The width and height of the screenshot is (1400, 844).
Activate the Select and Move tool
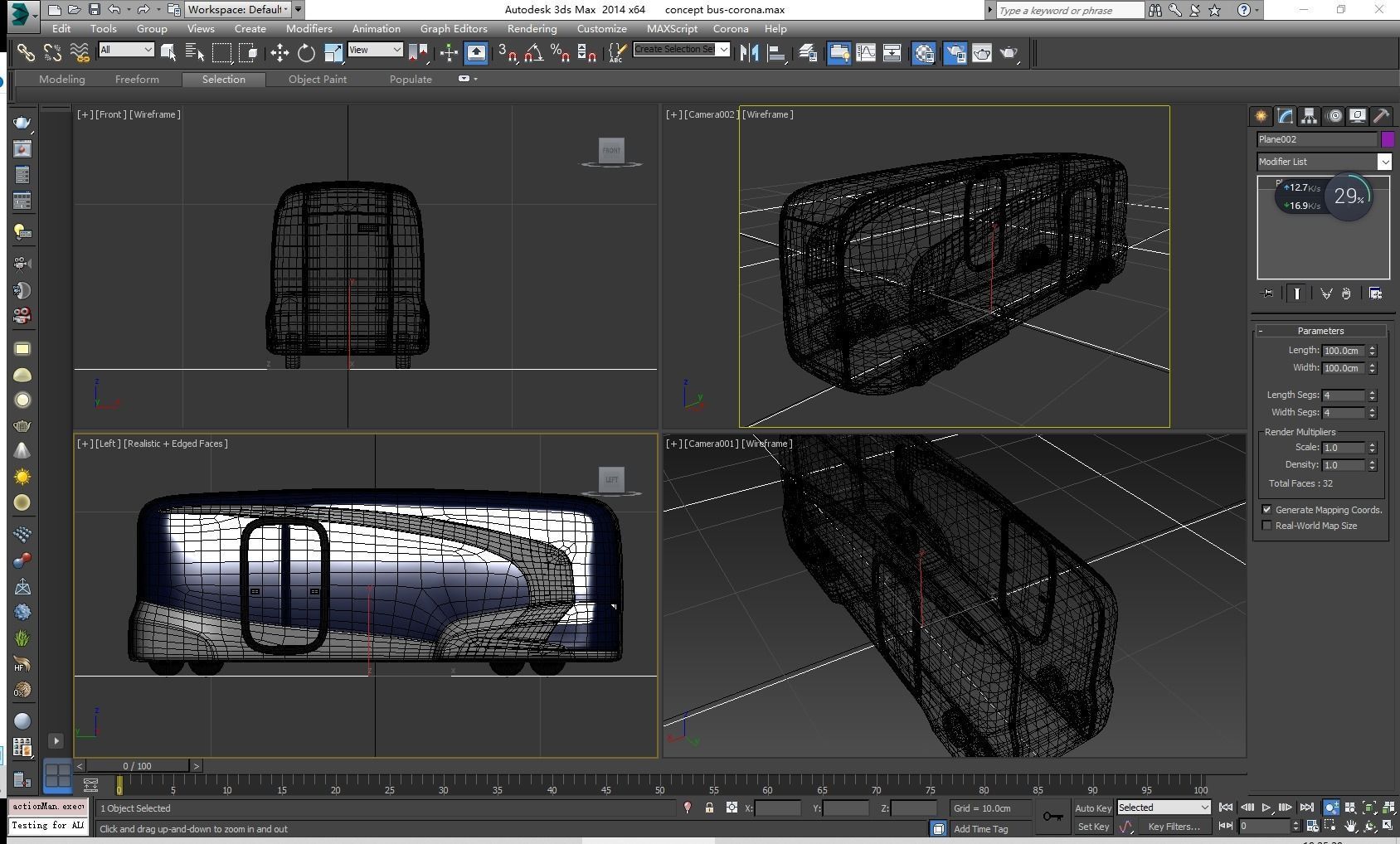click(280, 52)
